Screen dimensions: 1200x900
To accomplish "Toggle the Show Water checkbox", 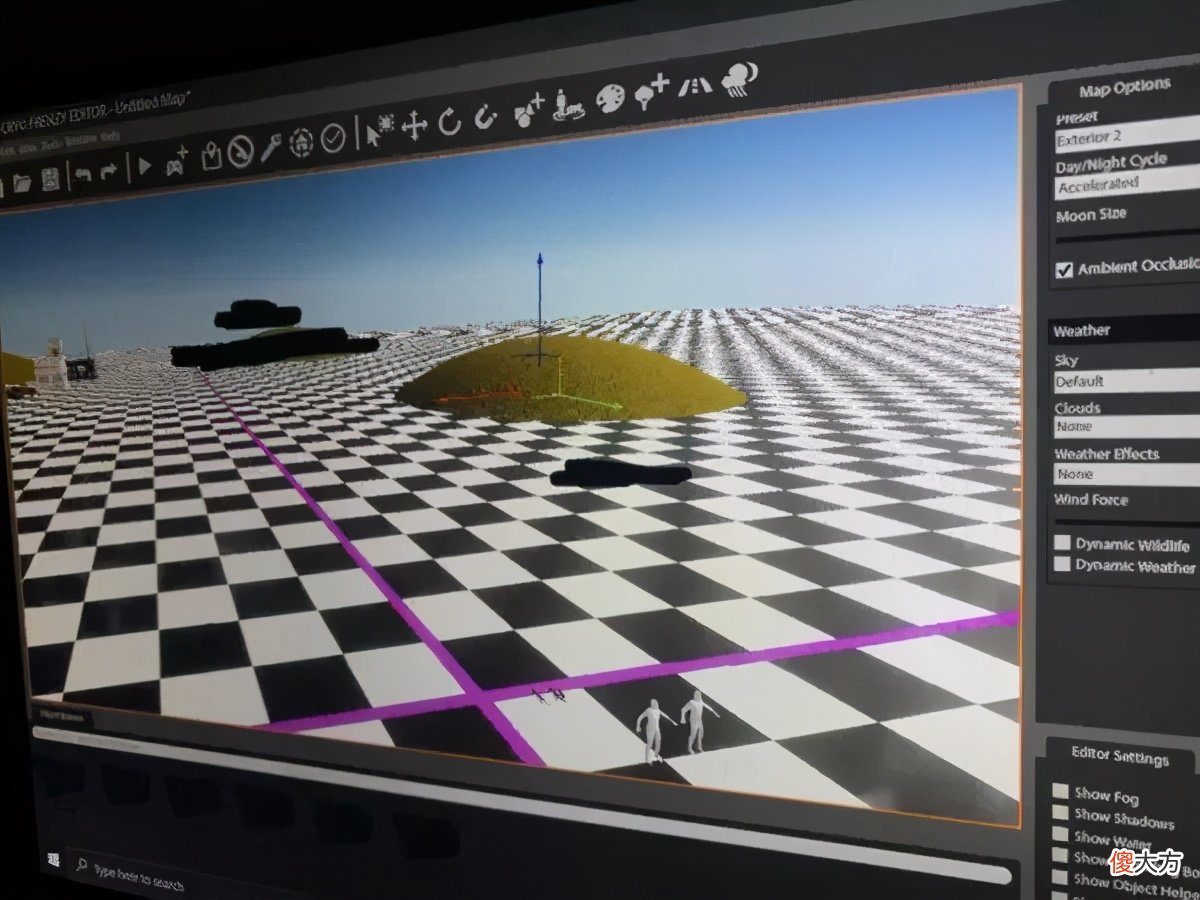I will 1061,835.
